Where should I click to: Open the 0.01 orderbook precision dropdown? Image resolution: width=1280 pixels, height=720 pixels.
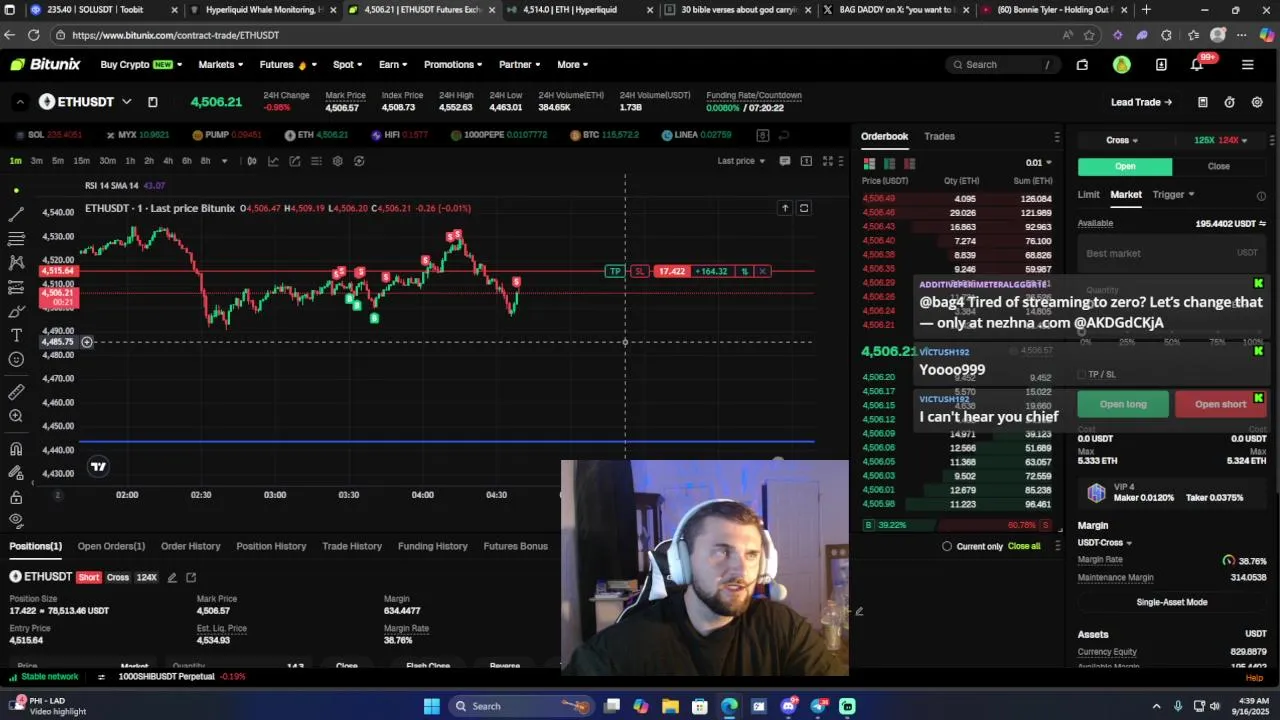click(x=1038, y=163)
